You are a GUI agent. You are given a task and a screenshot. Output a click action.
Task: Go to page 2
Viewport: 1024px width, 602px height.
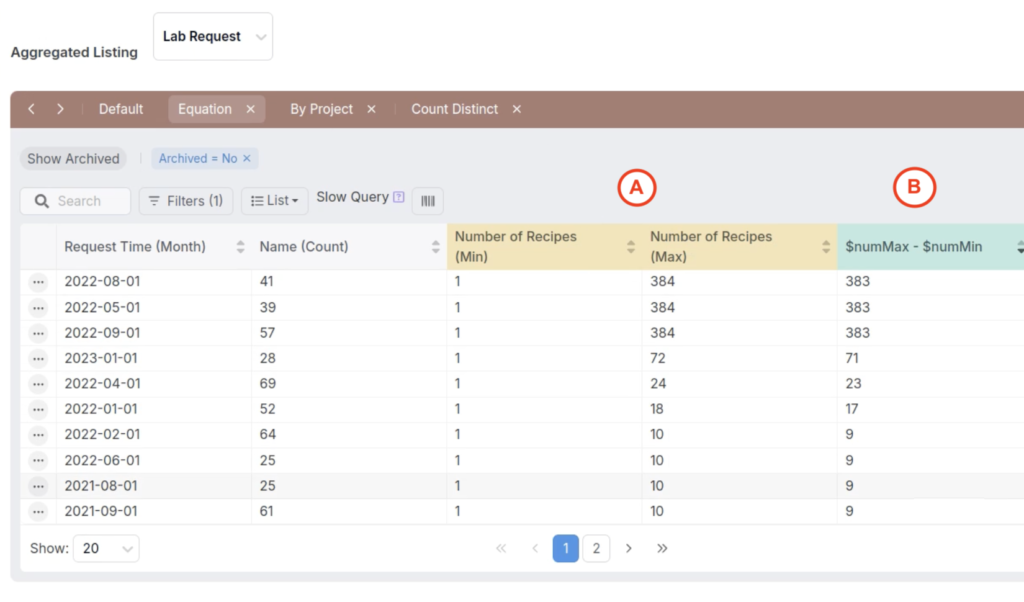coord(596,548)
